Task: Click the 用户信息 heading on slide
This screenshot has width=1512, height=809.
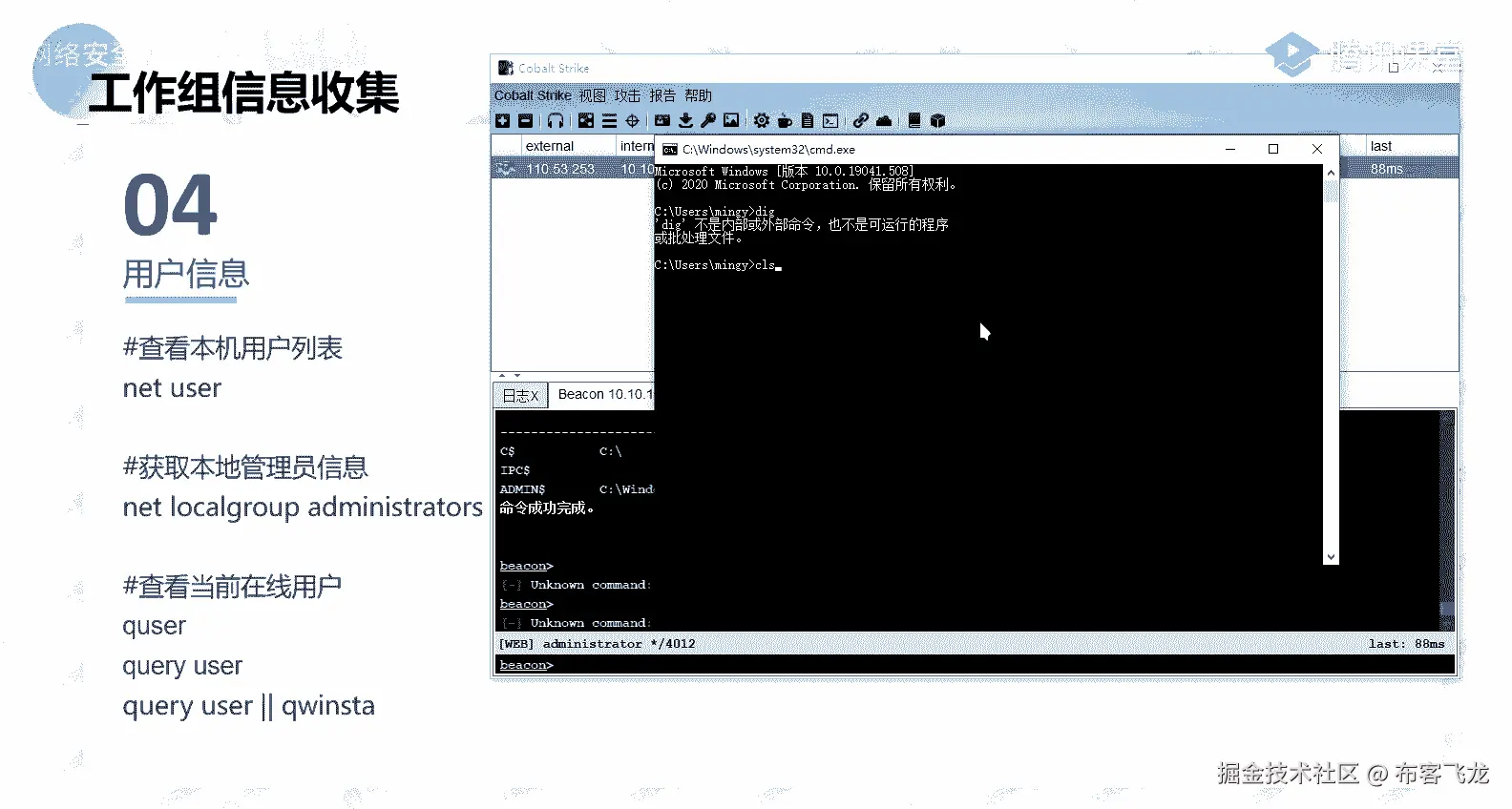Action: (x=186, y=274)
